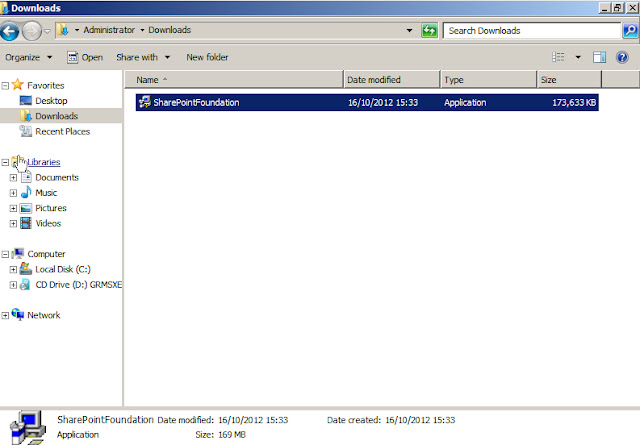The width and height of the screenshot is (640, 445).
Task: Open the Share with menu
Action: coord(143,58)
